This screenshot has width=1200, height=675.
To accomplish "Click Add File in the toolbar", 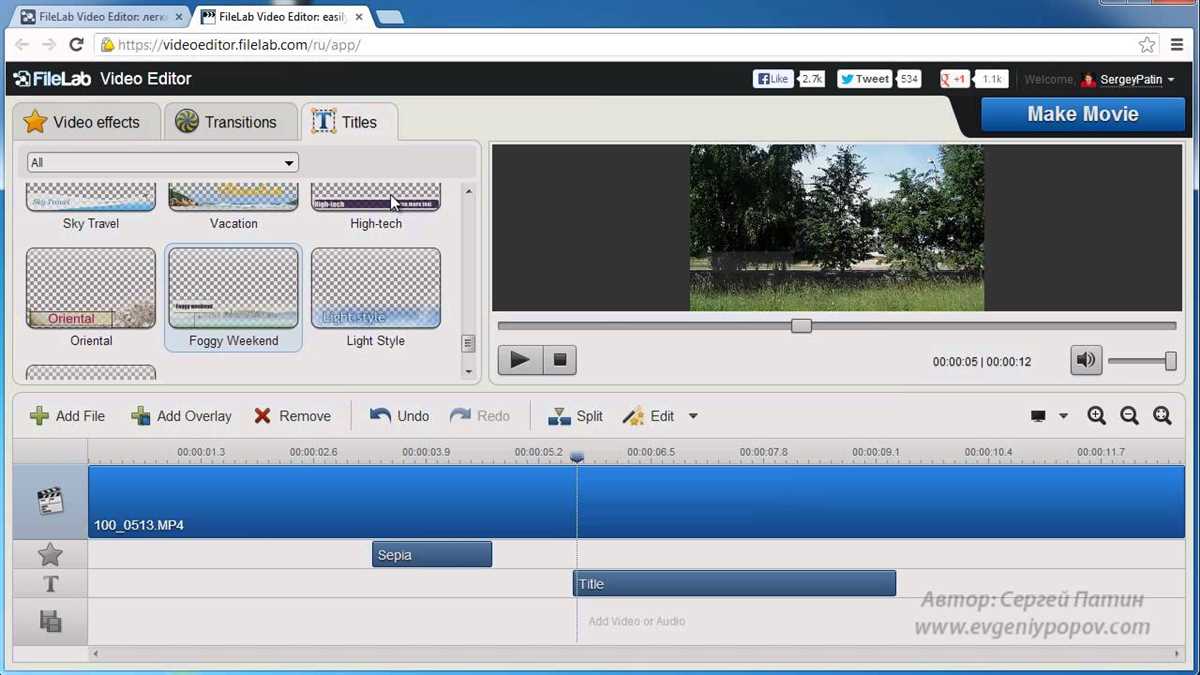I will pyautogui.click(x=67, y=416).
